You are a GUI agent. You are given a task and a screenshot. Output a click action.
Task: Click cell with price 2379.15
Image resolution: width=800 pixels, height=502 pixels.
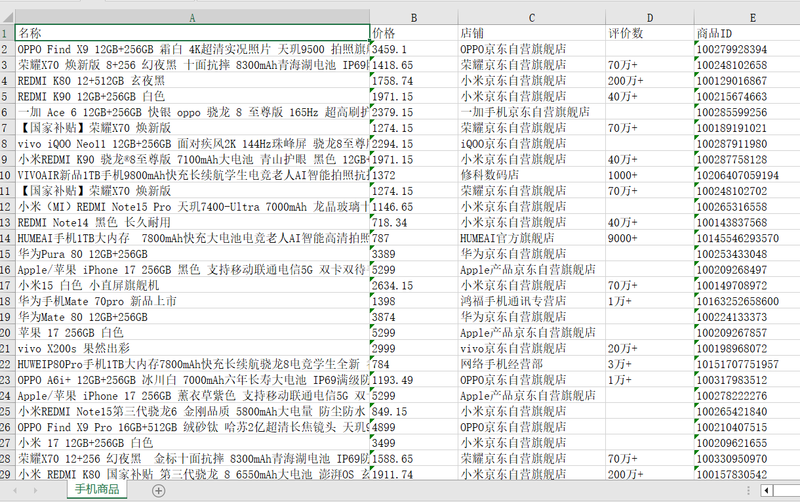414,112
